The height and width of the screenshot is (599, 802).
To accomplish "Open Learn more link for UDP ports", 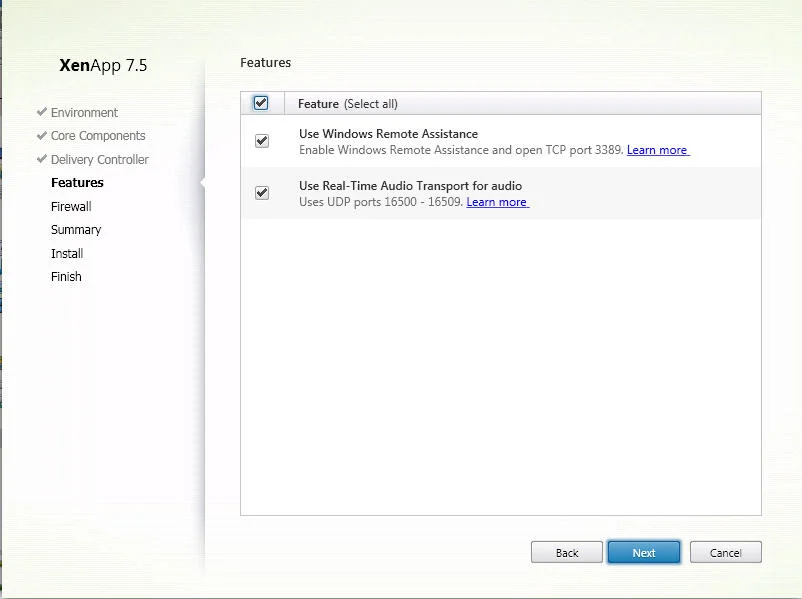I will coord(498,202).
